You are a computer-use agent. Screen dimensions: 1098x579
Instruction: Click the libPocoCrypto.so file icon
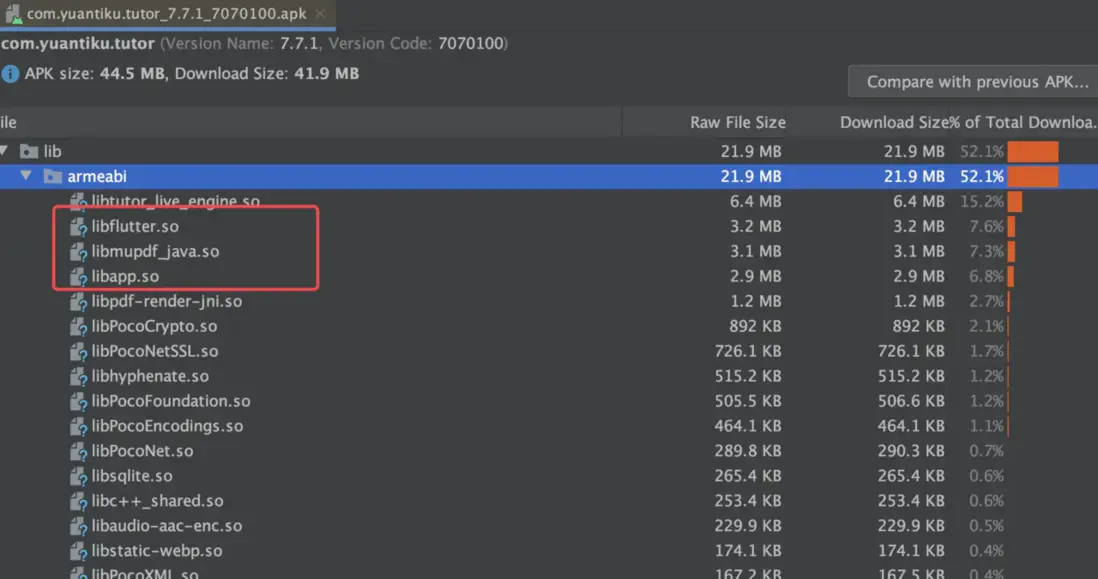78,327
